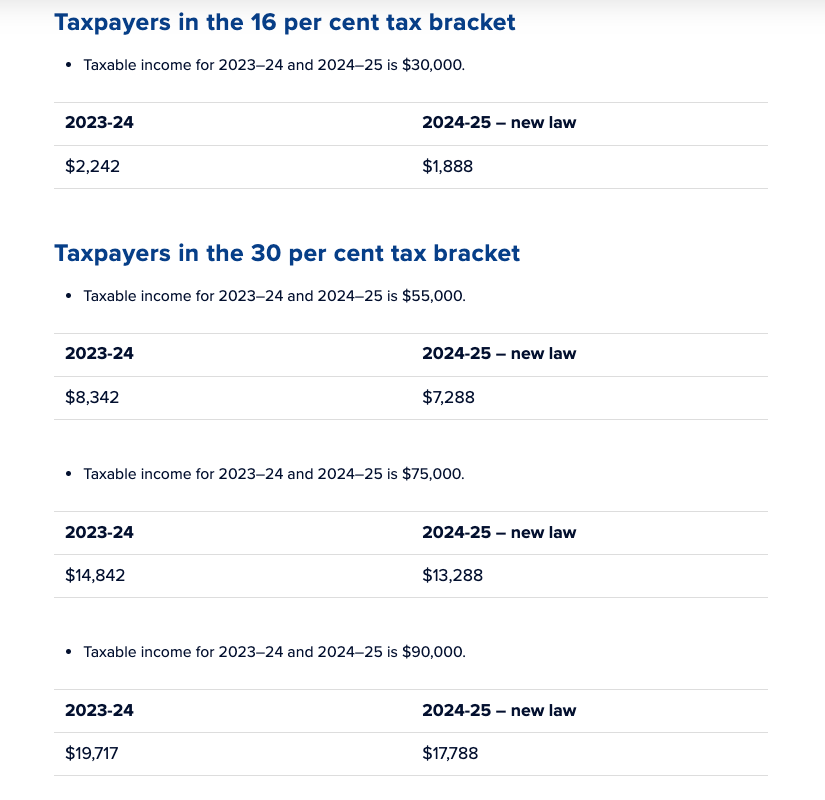The height and width of the screenshot is (800, 825).
Task: Select the $8,342 table cell
Action: point(93,398)
